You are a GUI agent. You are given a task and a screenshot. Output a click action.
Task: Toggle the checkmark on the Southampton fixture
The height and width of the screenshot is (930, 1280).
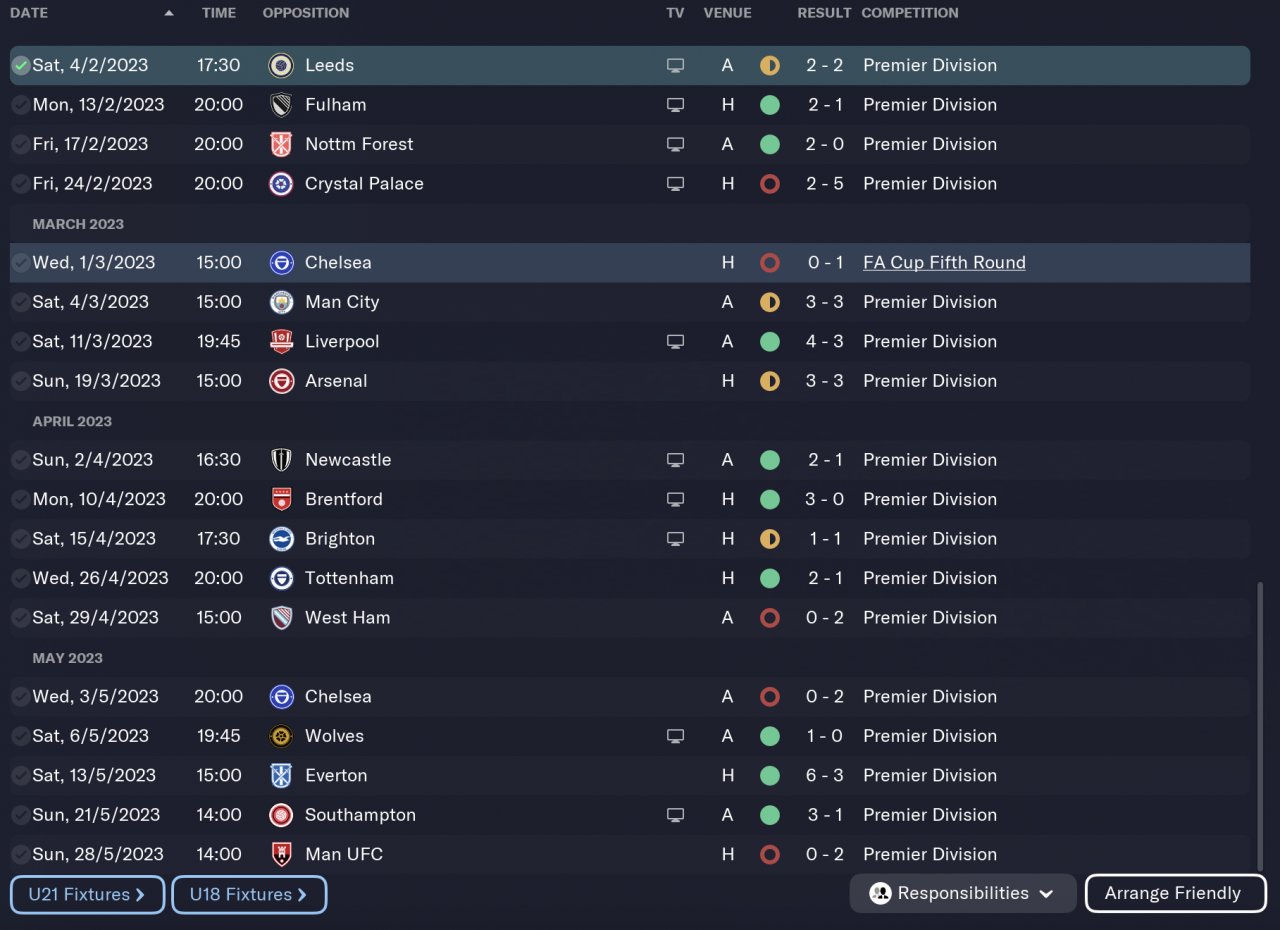(20, 815)
